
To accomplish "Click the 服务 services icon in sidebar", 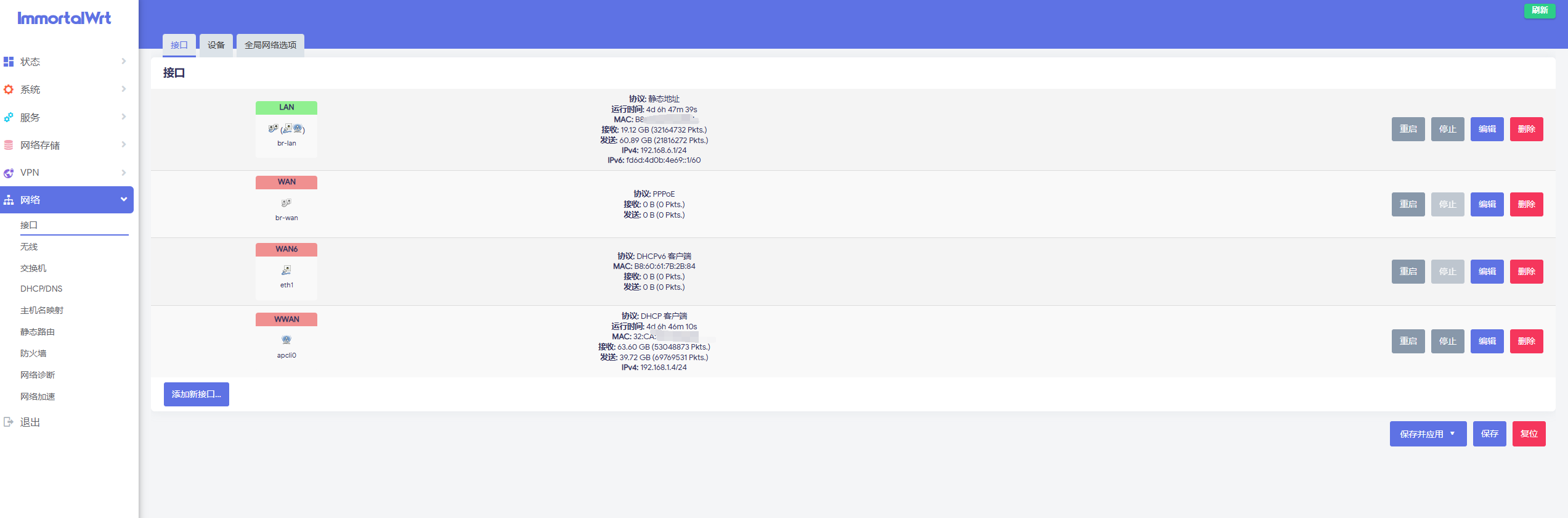I will click(9, 117).
